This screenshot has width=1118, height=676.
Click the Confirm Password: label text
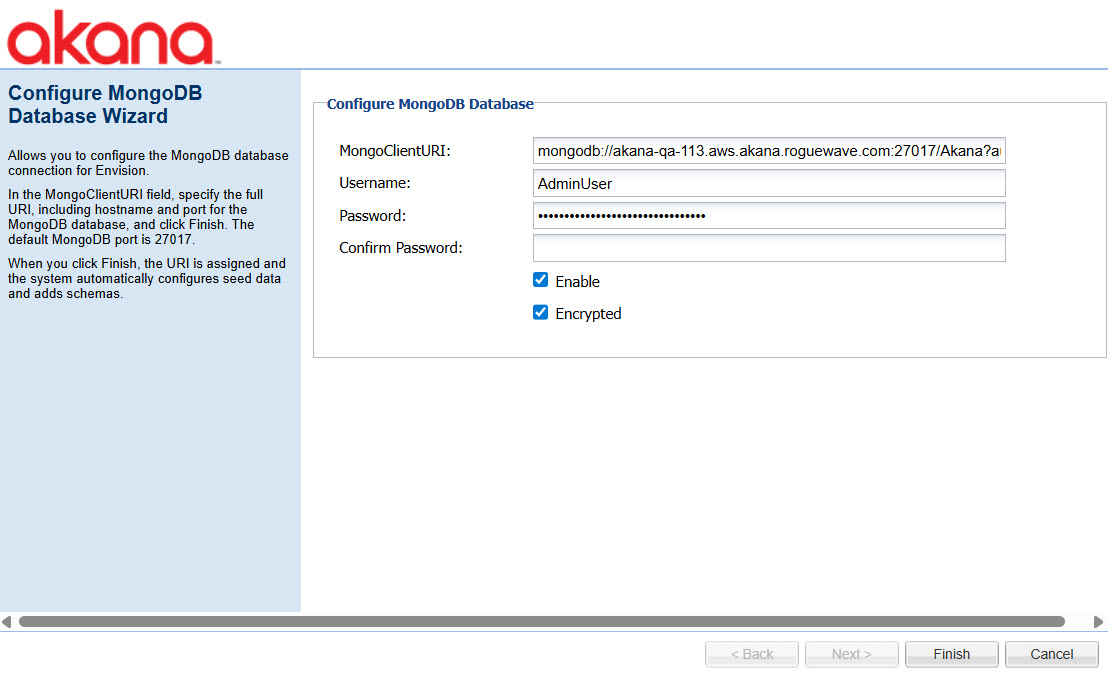(400, 248)
